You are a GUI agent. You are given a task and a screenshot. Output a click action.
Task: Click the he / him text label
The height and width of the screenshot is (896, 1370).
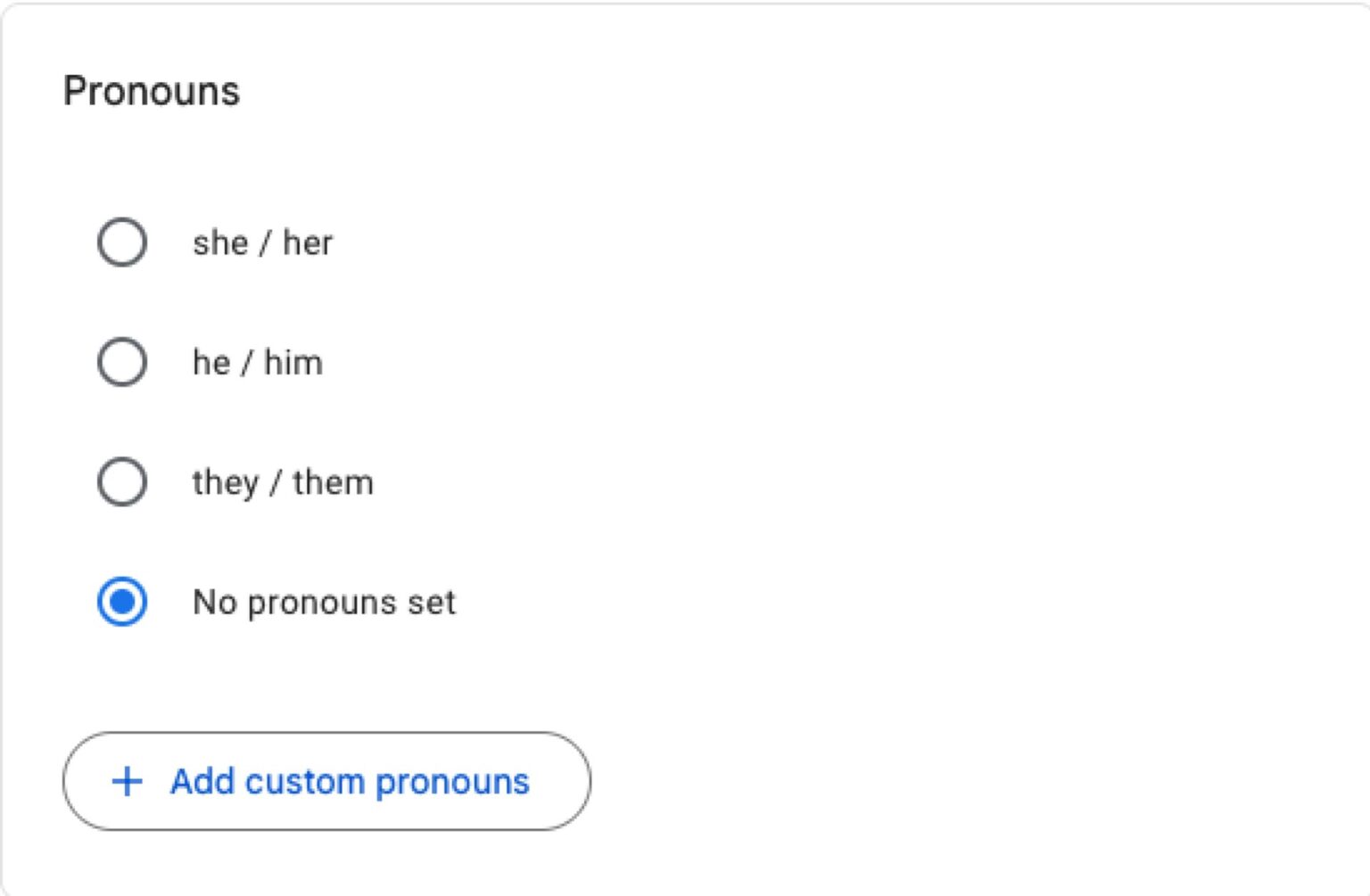pos(257,362)
